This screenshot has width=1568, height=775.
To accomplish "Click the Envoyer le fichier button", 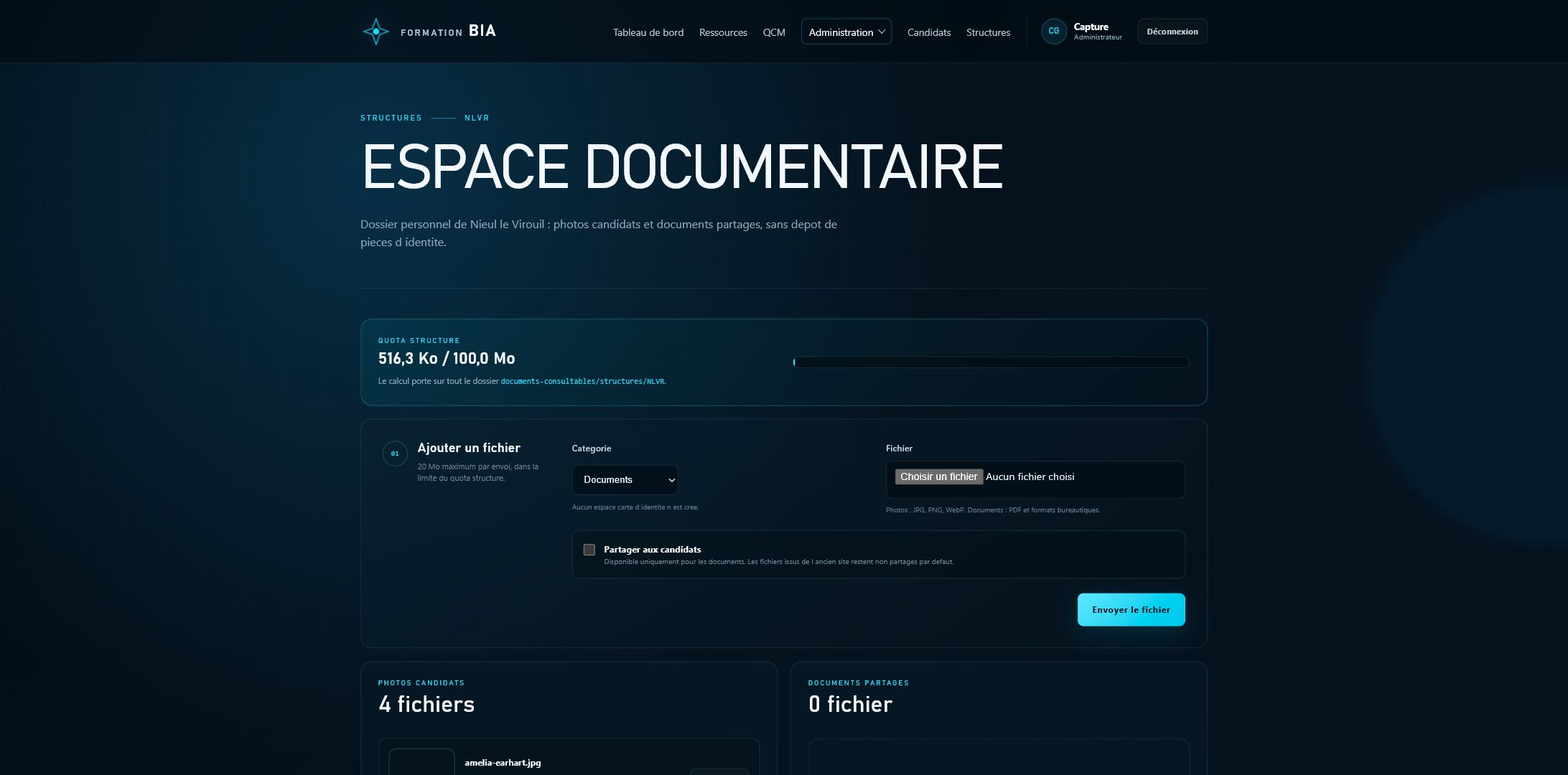I will point(1131,609).
